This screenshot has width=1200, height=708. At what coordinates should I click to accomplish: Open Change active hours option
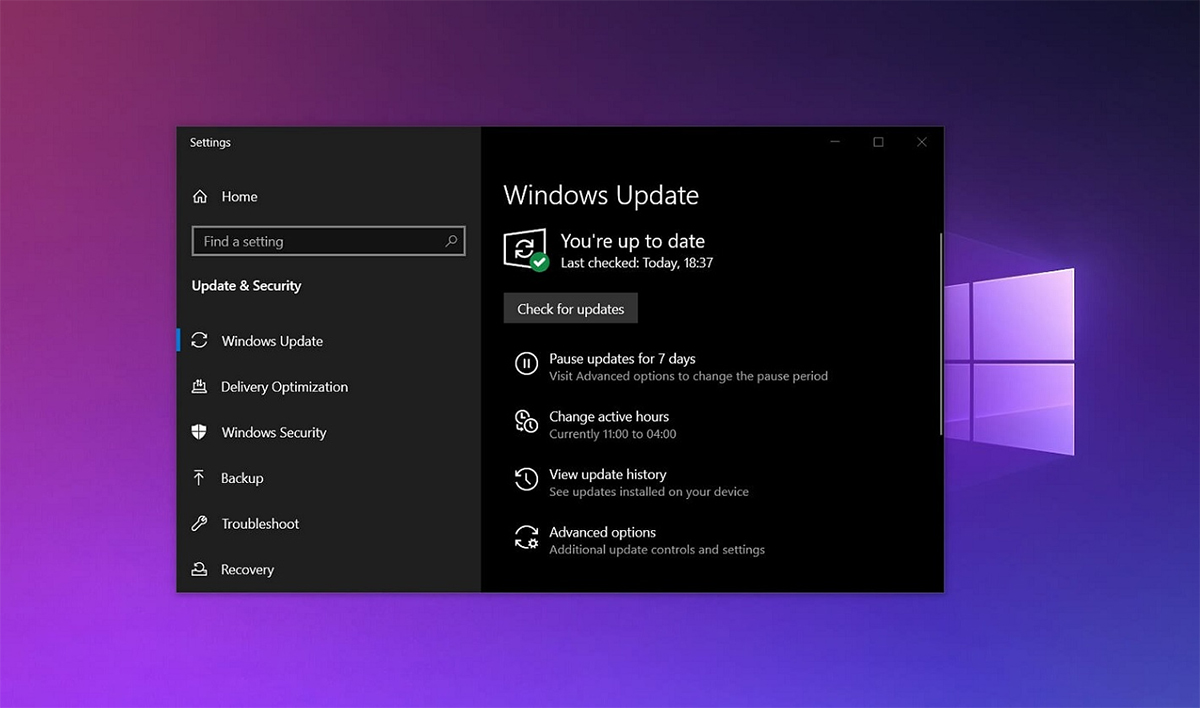[x=608, y=416]
